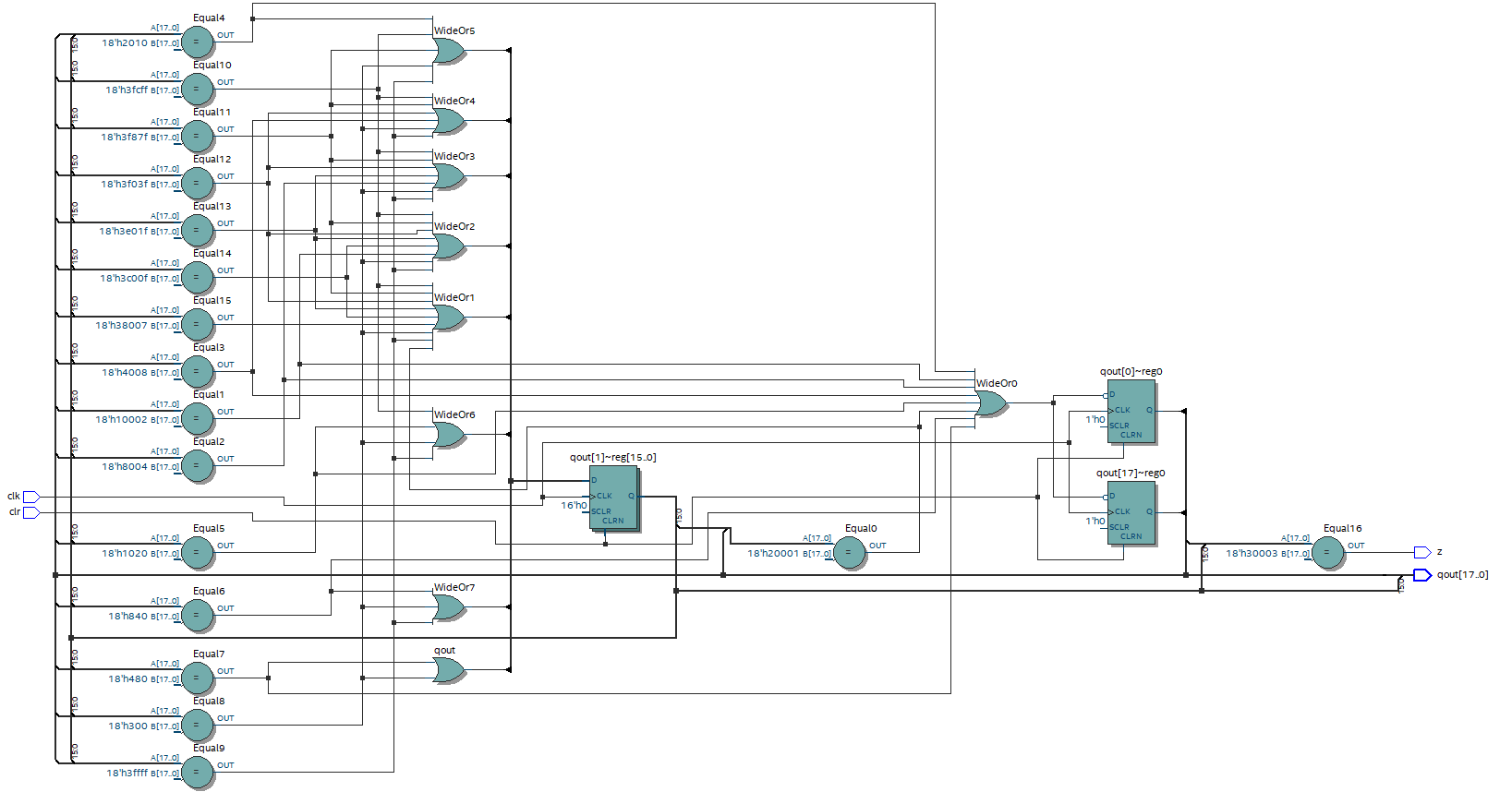Select the Equal10 comparator node

(197, 90)
